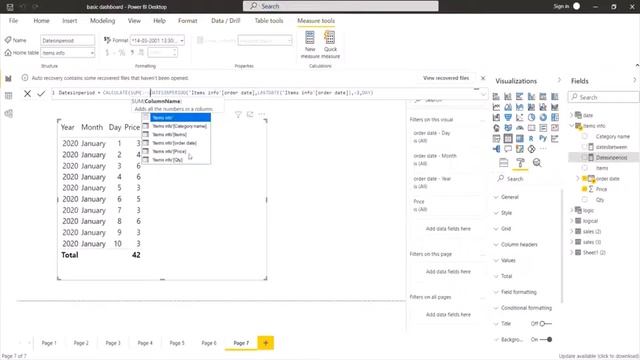Select the funnel chart visualization icon

(x=508, y=118)
